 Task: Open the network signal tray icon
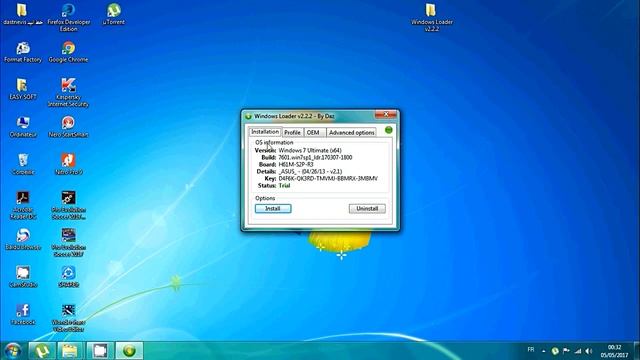tap(578, 351)
